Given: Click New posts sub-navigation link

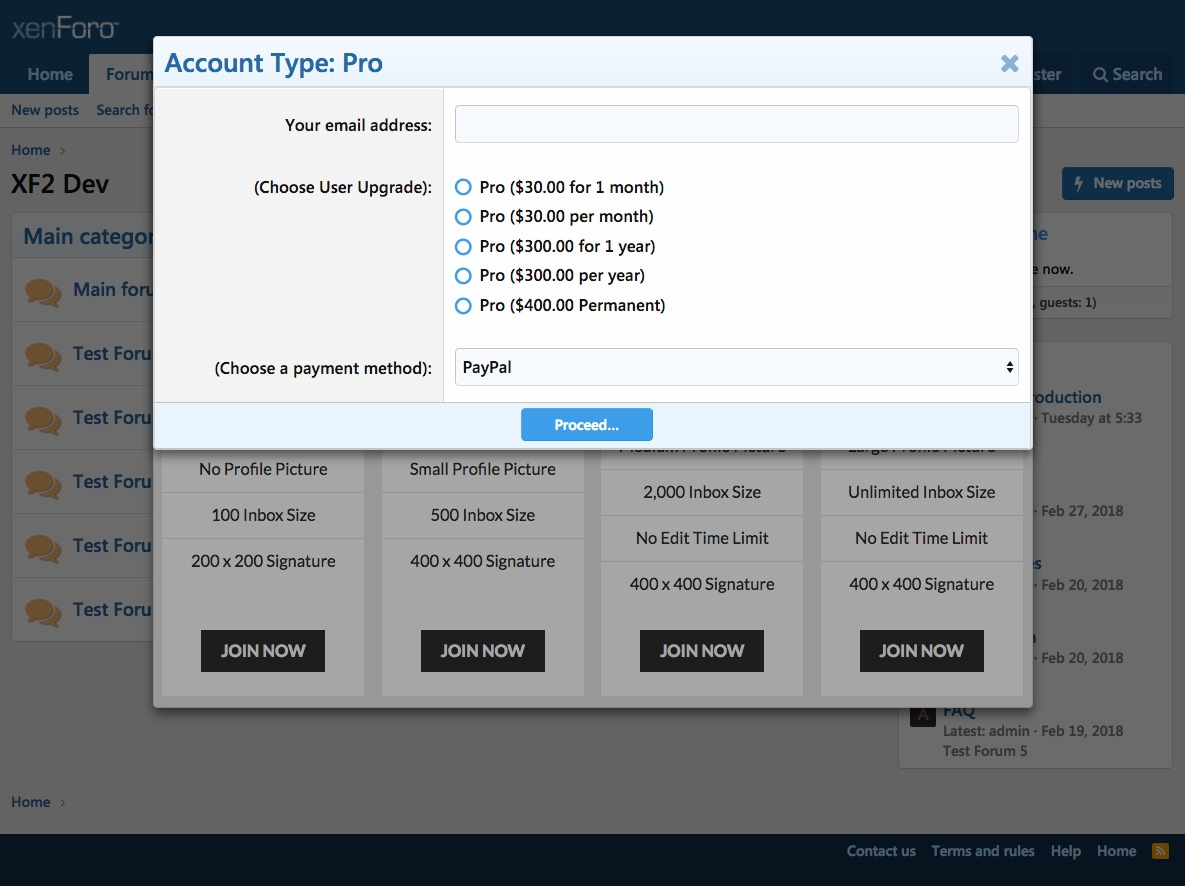Looking at the screenshot, I should coord(45,110).
